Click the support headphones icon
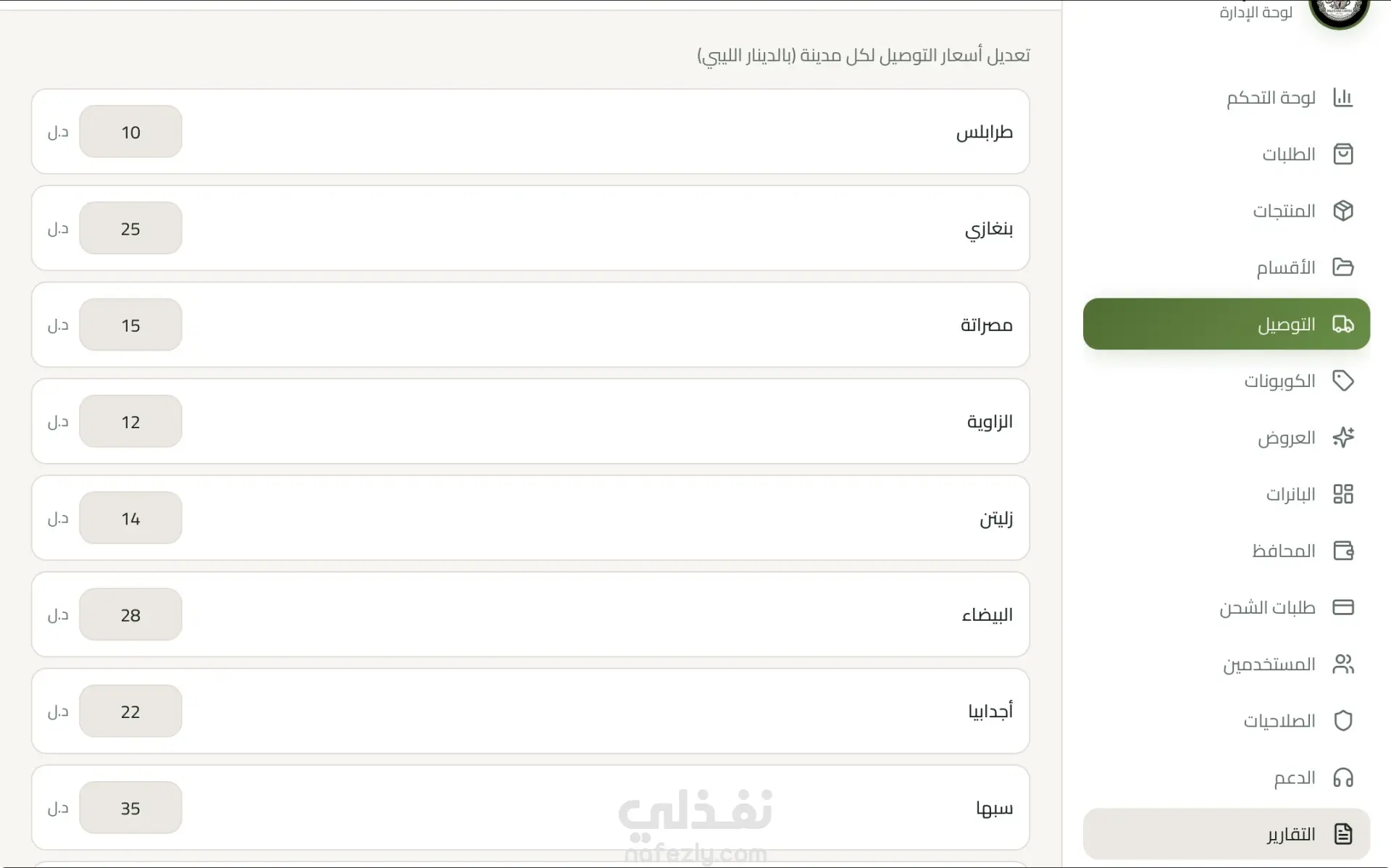This screenshot has width=1391, height=868. click(x=1342, y=777)
